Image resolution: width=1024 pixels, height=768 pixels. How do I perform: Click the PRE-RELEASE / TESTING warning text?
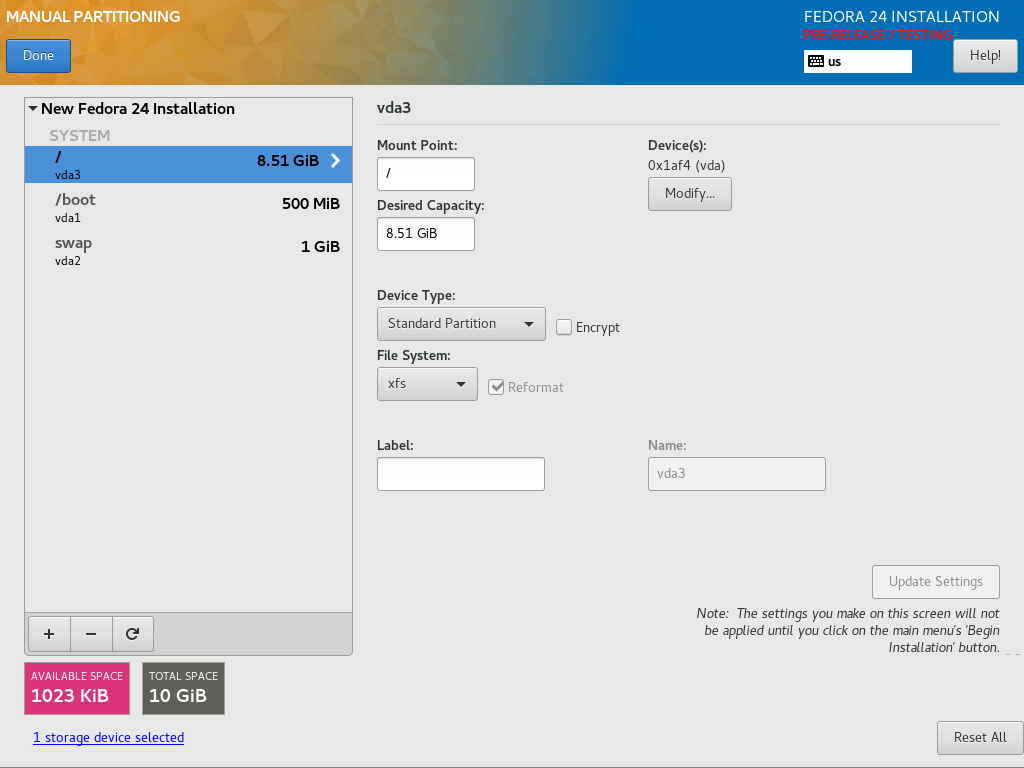pos(878,35)
